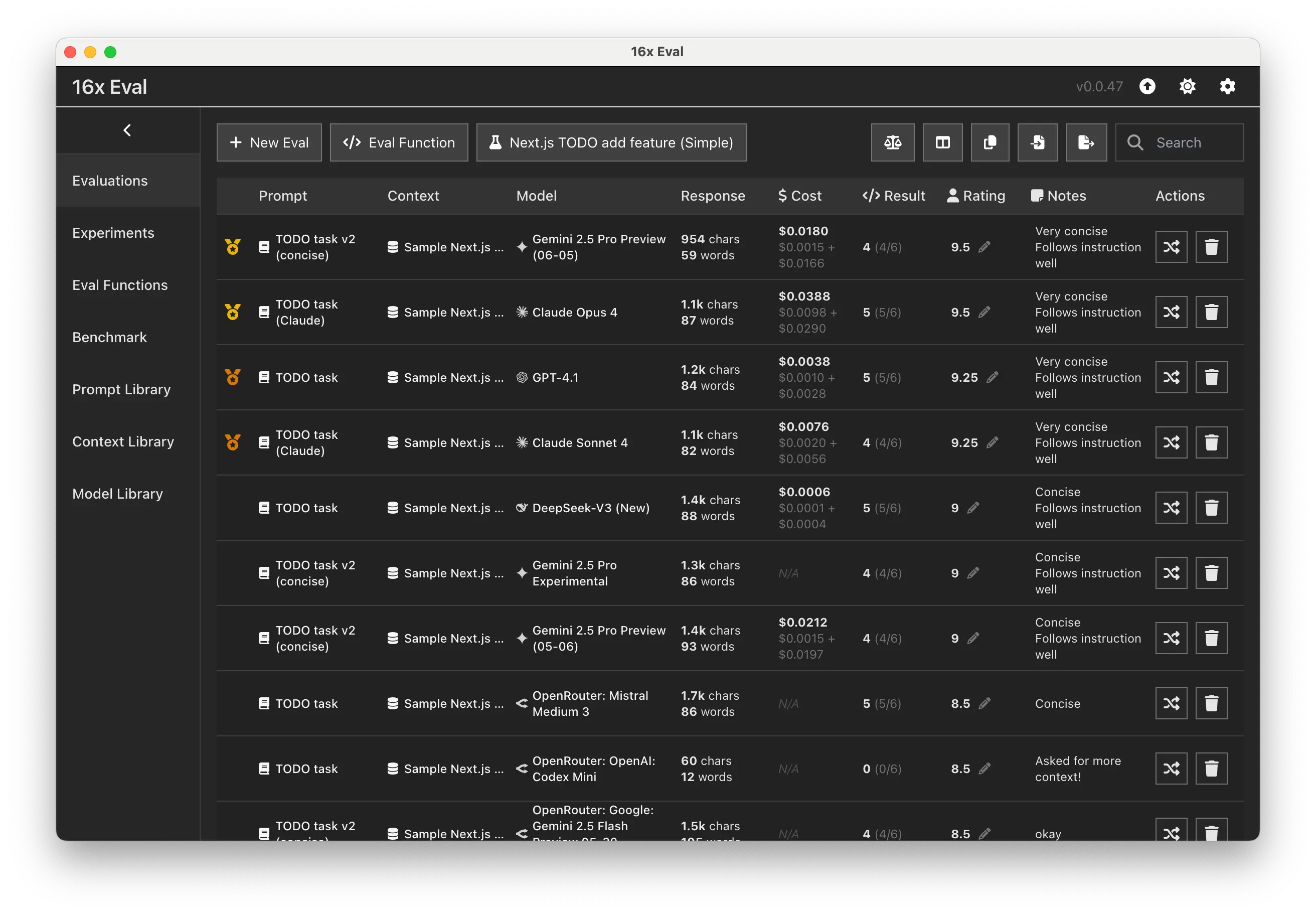Click the Model column header
Screen dimensions: 1316x915
pos(536,196)
